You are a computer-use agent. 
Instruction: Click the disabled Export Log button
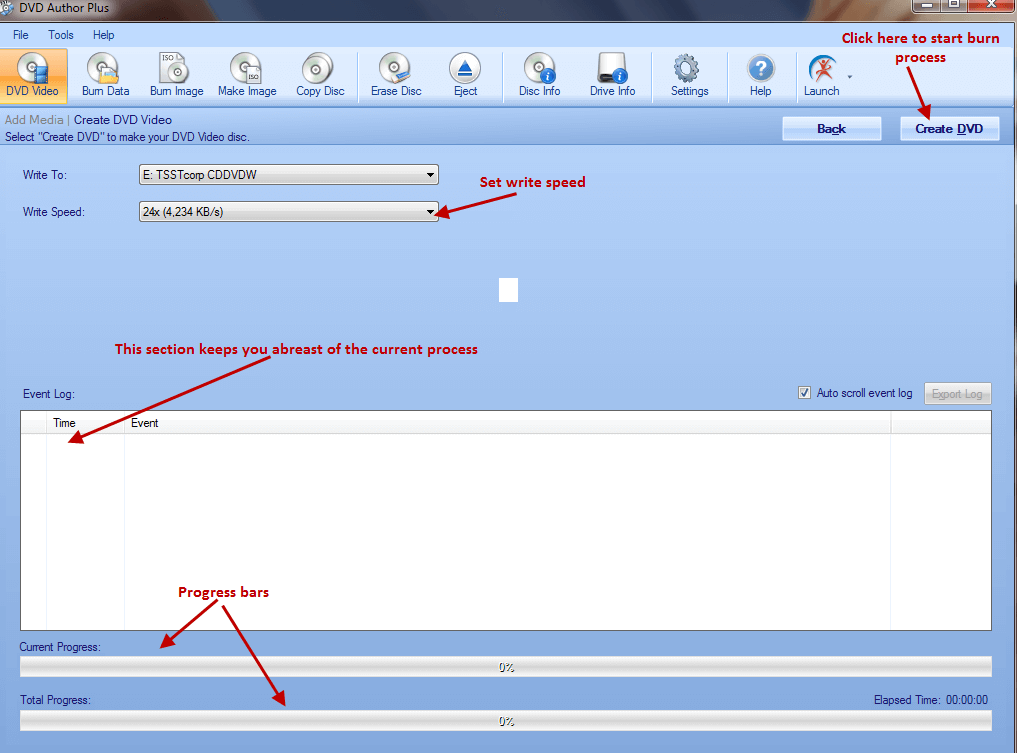[957, 394]
